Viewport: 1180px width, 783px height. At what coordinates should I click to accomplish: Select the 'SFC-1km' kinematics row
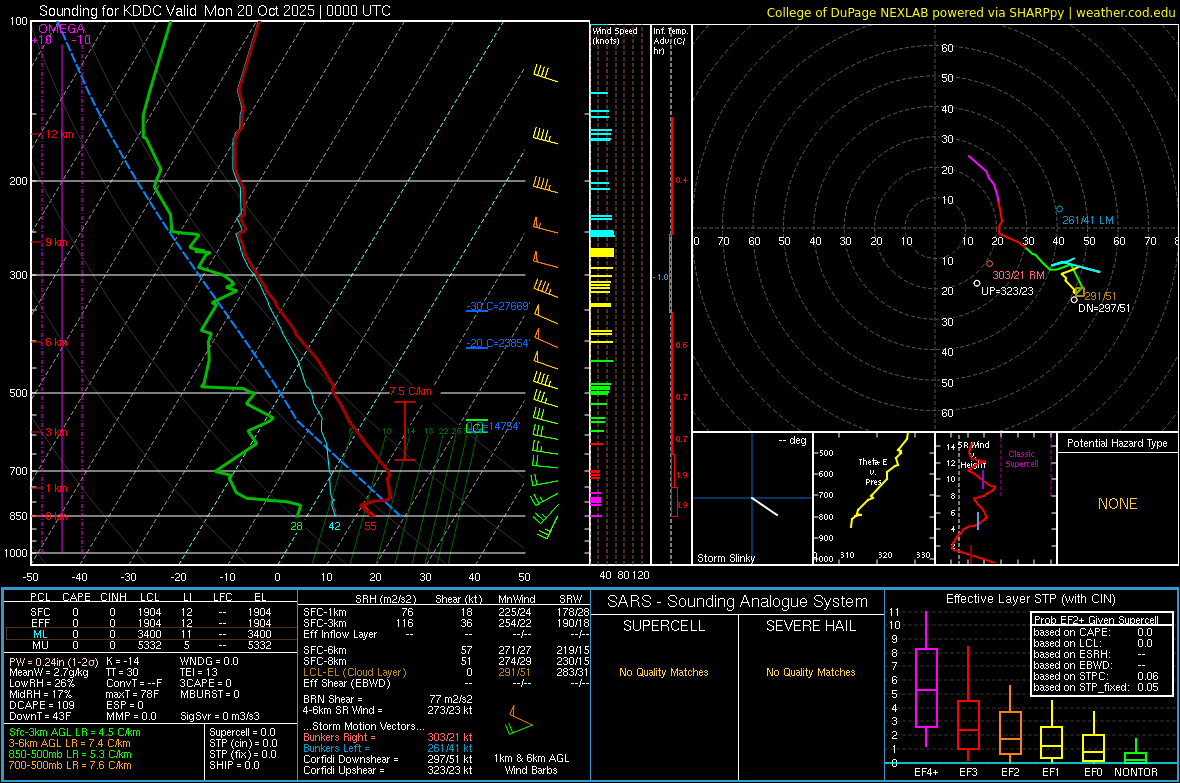[446, 612]
